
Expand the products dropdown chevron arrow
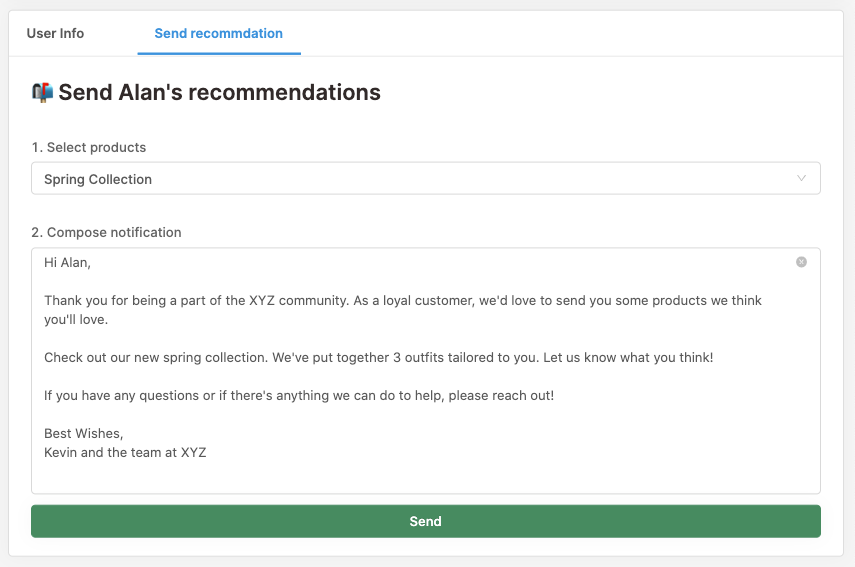pos(801,179)
